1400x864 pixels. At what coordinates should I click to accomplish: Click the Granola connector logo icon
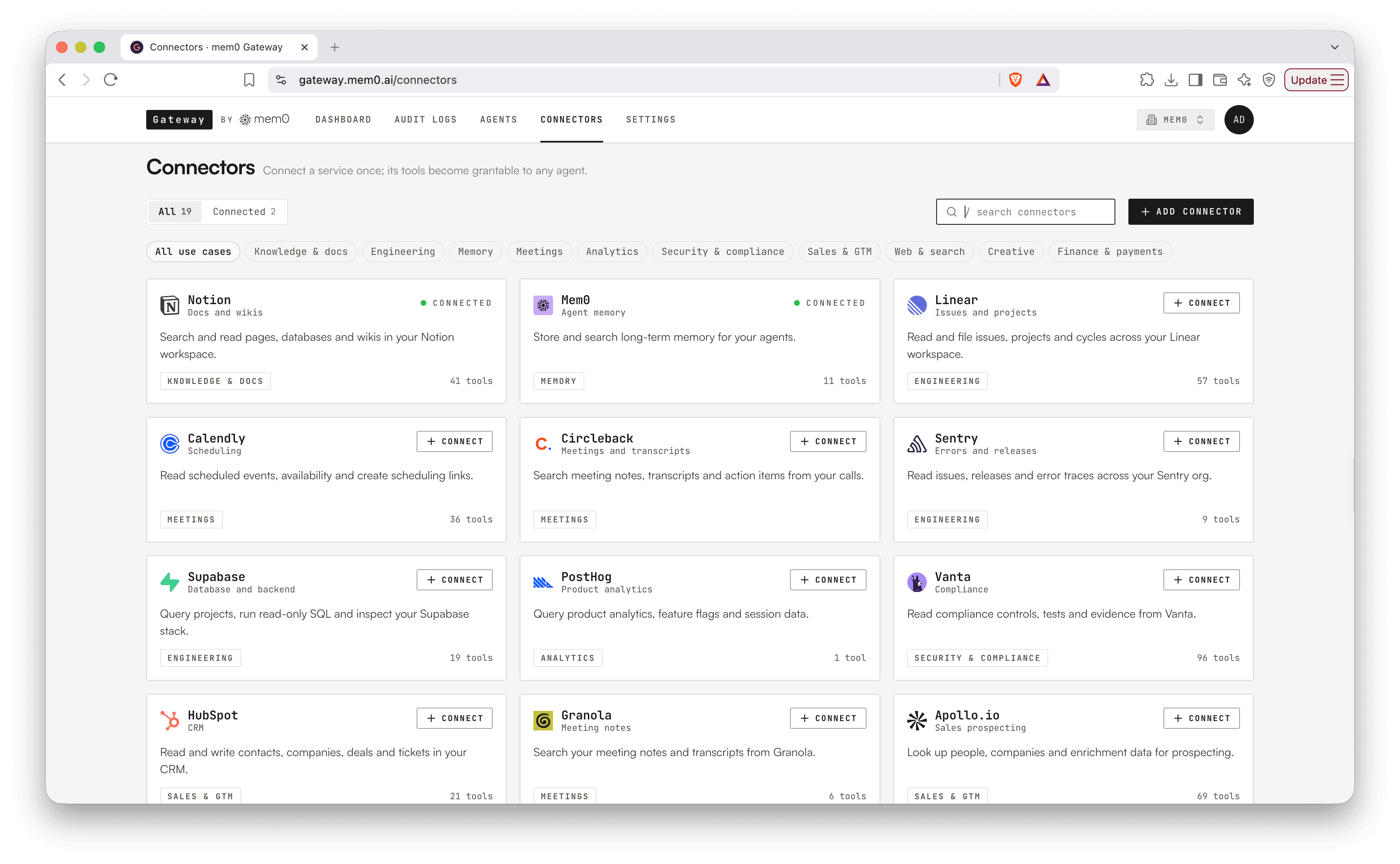(543, 721)
